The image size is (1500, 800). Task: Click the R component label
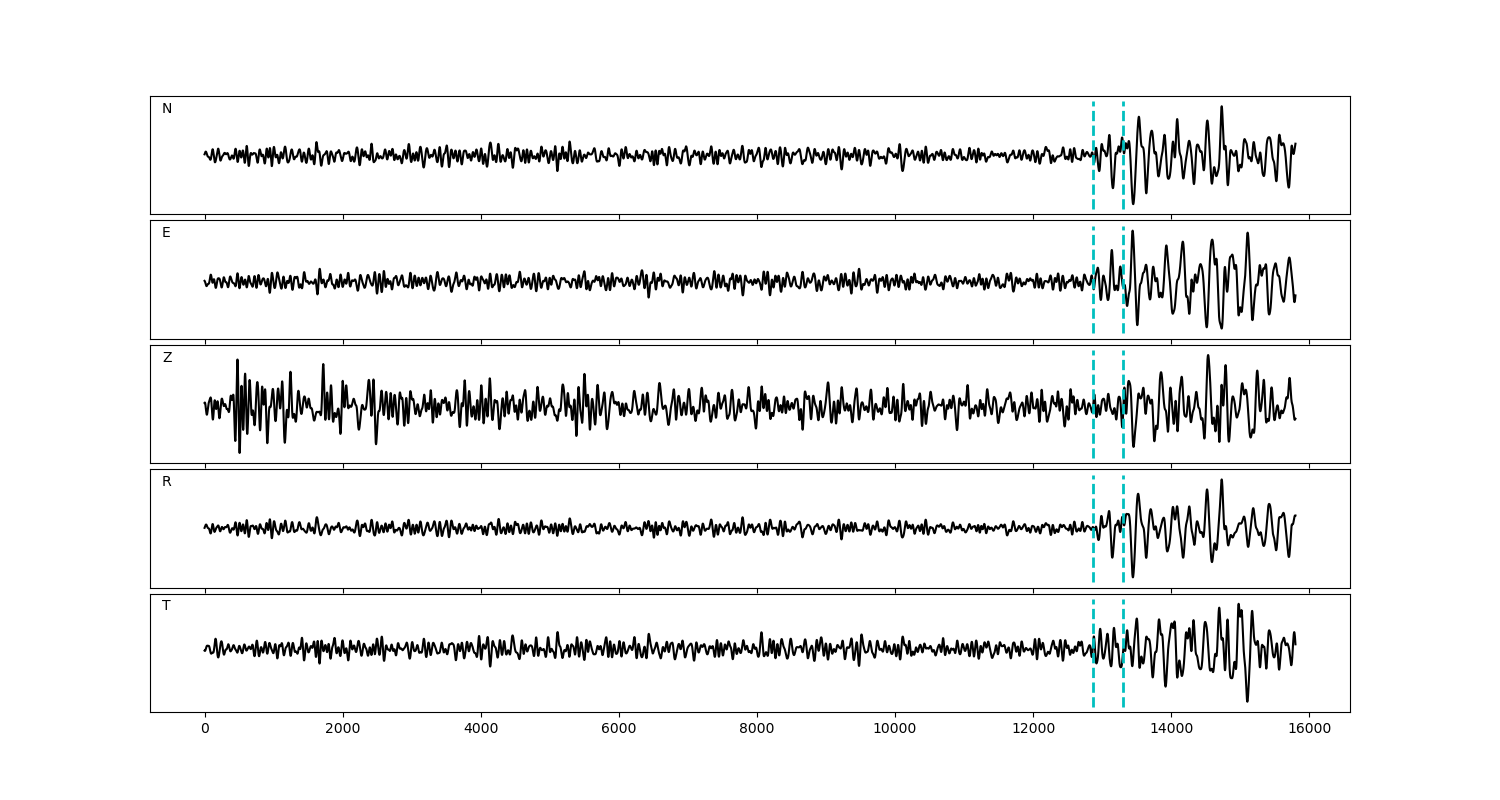[x=167, y=482]
